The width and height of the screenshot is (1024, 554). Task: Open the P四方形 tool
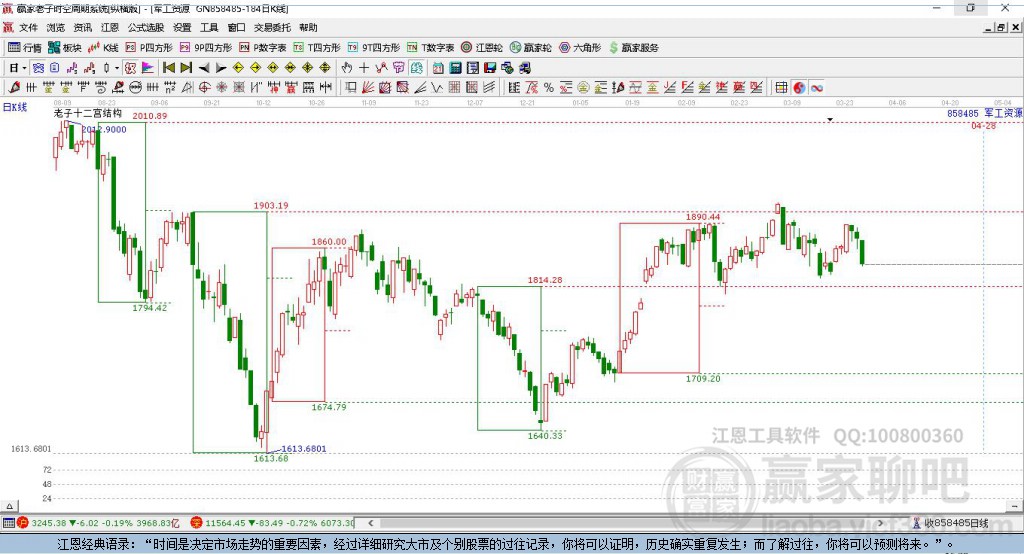point(149,48)
